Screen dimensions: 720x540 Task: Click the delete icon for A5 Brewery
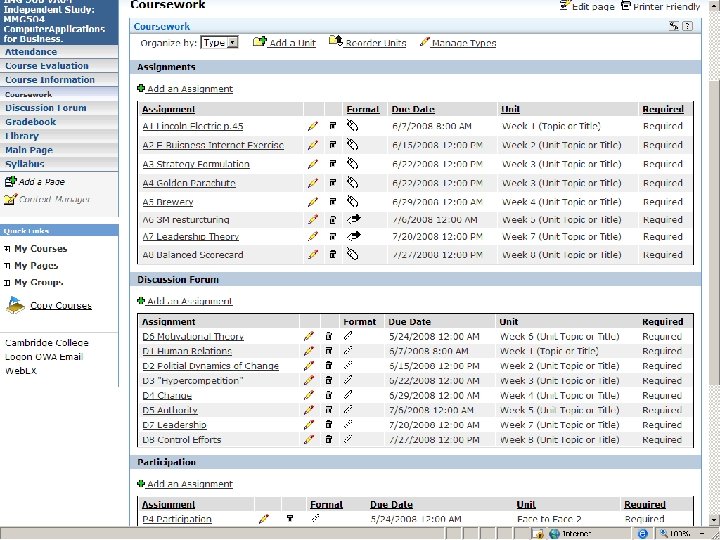[333, 202]
